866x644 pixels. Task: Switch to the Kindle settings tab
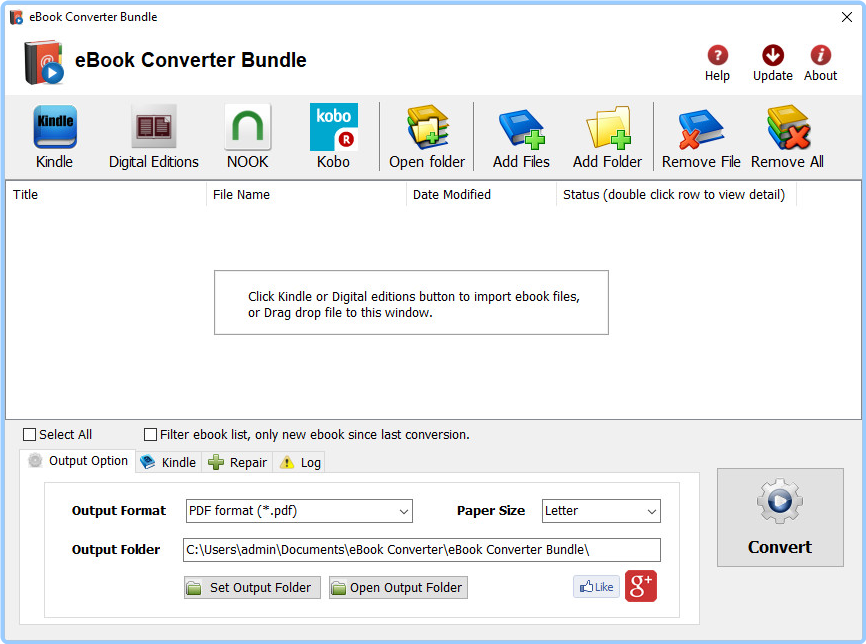(168, 462)
